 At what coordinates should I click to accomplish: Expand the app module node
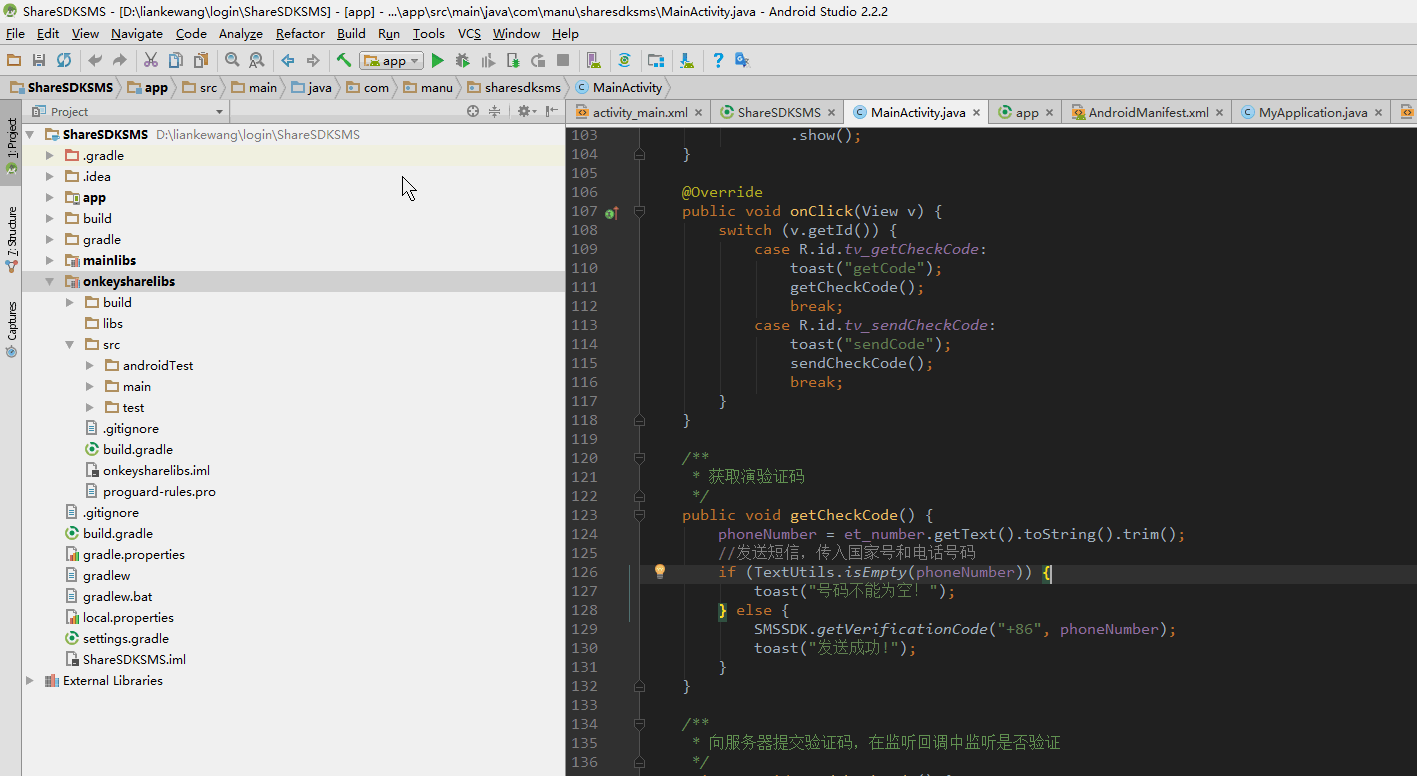coord(50,198)
